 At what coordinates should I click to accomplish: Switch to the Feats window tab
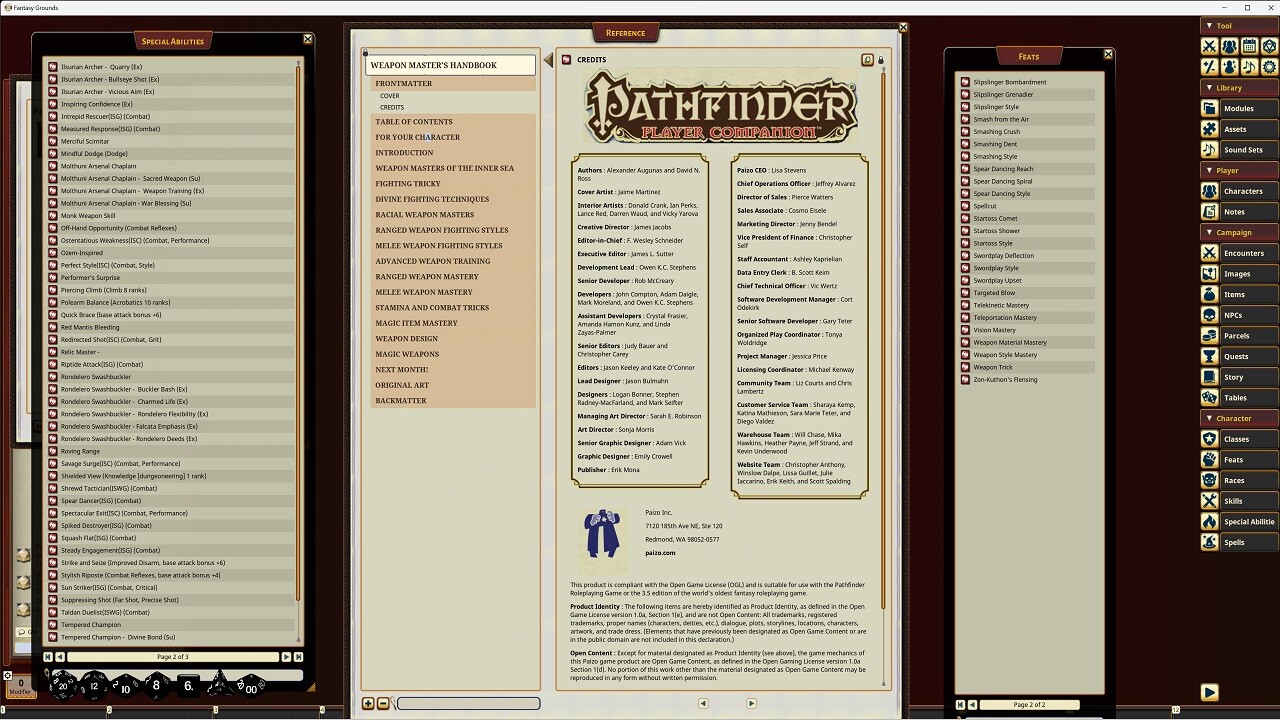(1028, 55)
